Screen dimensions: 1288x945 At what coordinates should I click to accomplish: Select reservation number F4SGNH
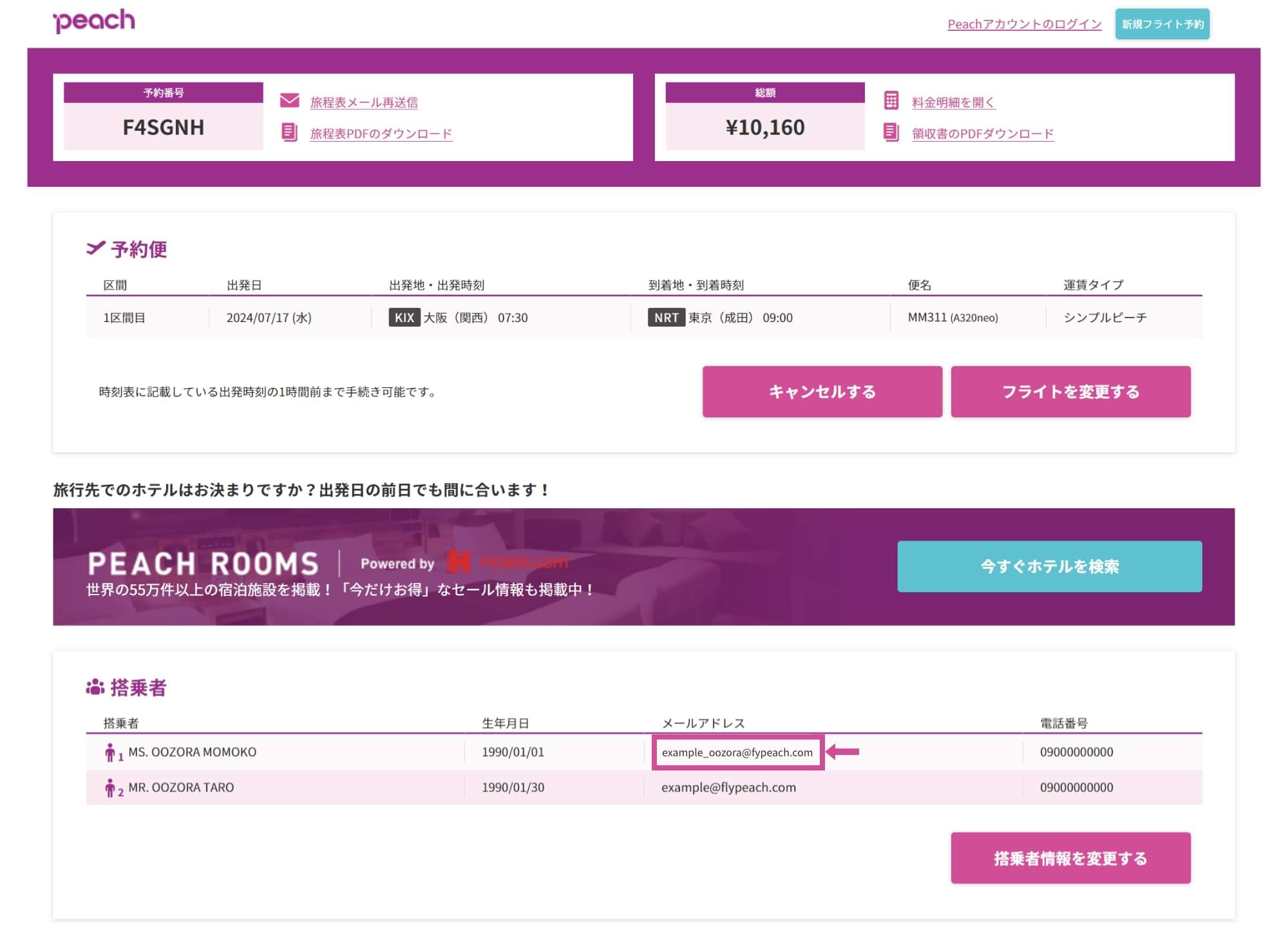pyautogui.click(x=164, y=127)
